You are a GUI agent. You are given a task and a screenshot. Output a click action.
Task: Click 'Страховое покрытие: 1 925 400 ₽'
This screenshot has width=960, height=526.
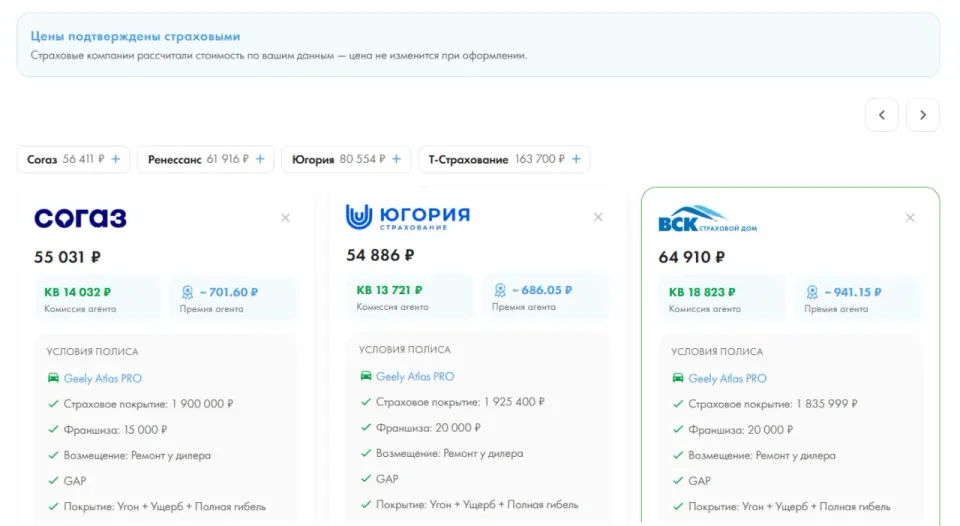460,402
